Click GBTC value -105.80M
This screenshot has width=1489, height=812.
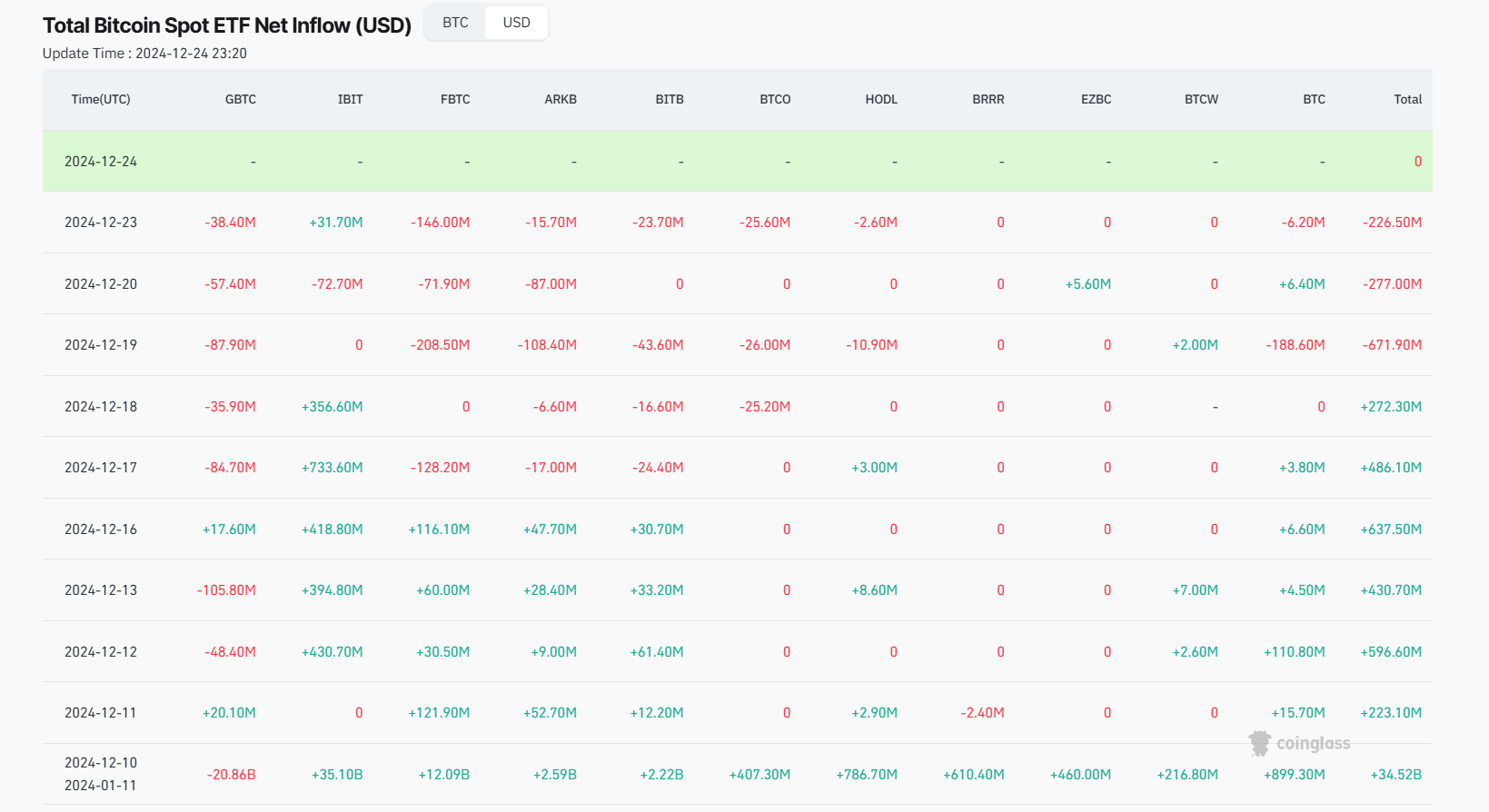(226, 590)
